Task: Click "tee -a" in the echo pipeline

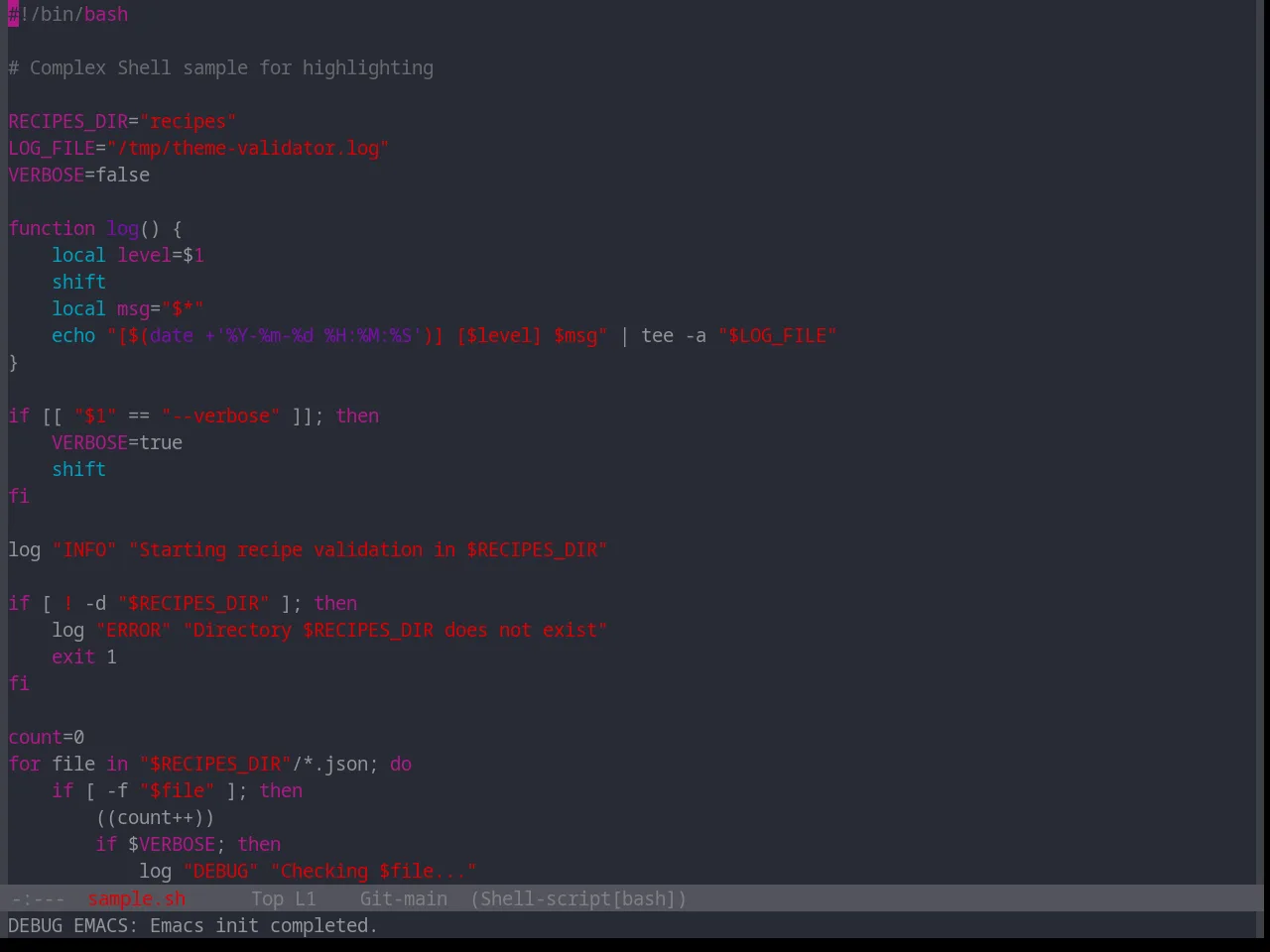Action: point(674,336)
